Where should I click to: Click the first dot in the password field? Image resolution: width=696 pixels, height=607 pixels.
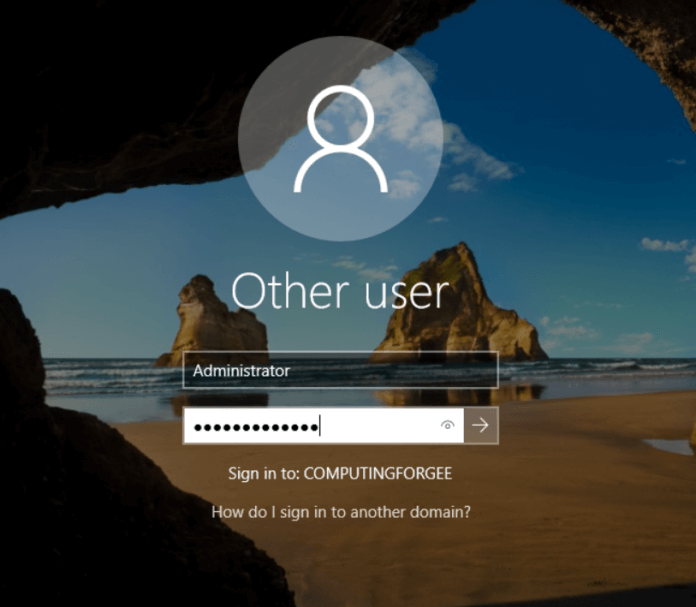(x=198, y=428)
